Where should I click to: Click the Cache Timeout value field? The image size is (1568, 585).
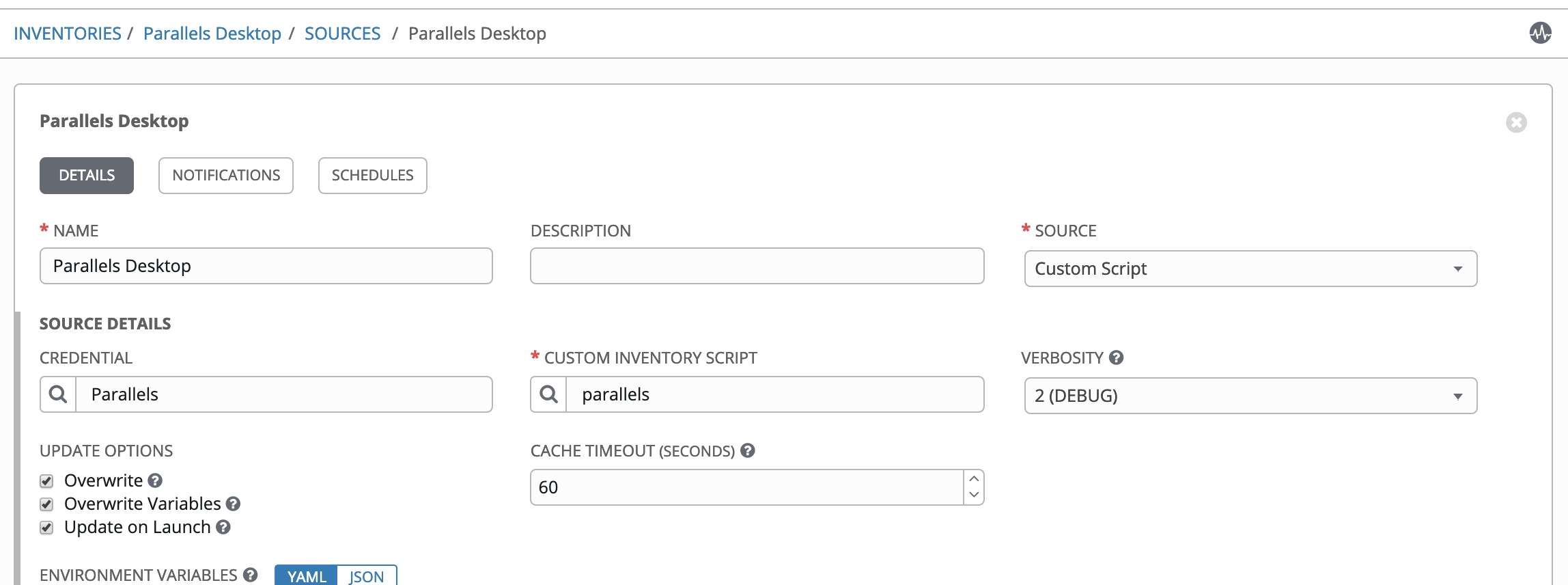click(x=747, y=487)
